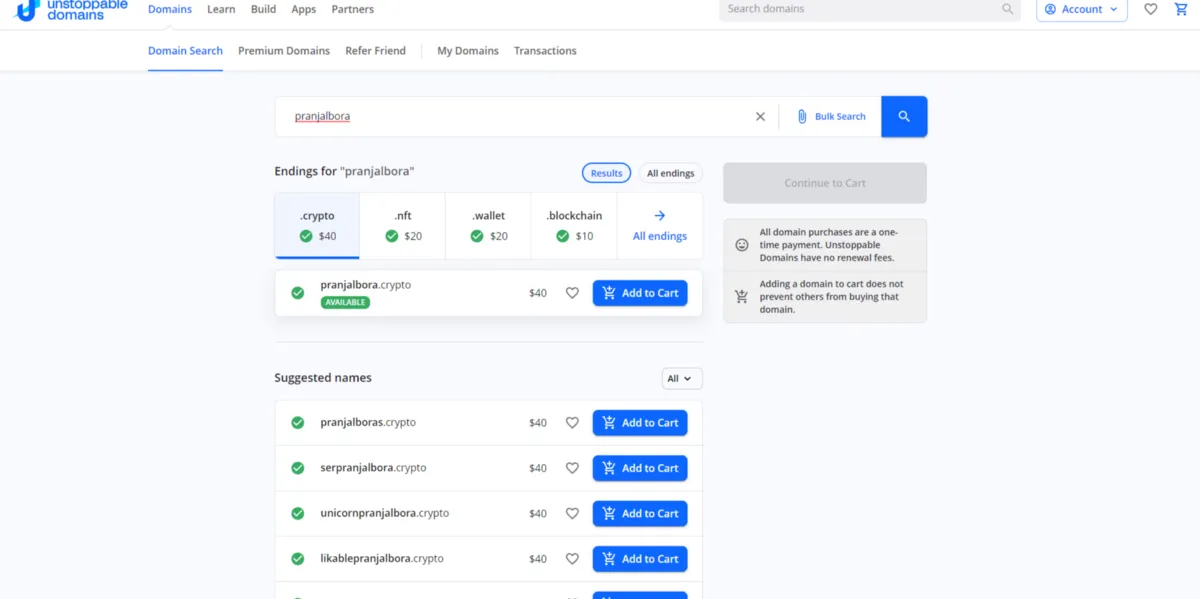Open the Domains menu
The height and width of the screenshot is (599, 1200).
(170, 9)
